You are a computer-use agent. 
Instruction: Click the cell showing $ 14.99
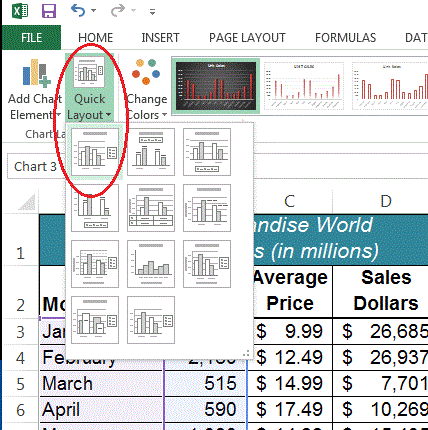pyautogui.click(x=290, y=383)
